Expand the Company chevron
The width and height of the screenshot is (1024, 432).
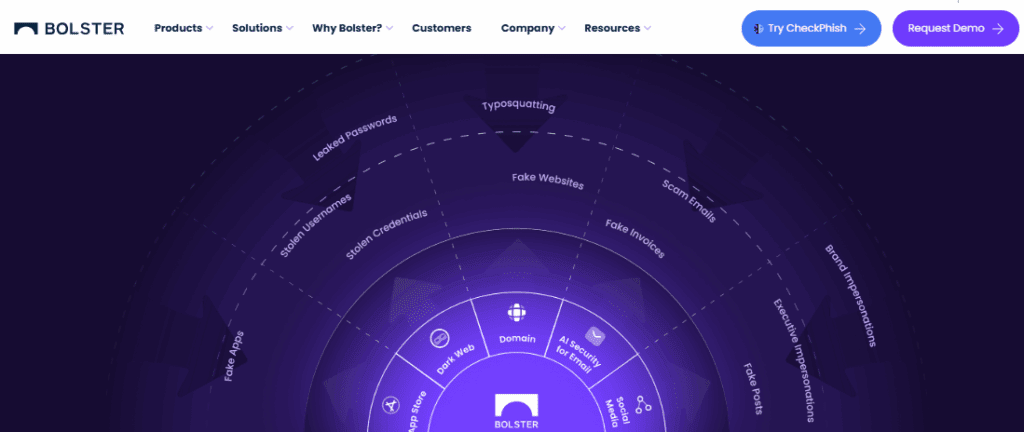pyautogui.click(x=562, y=28)
